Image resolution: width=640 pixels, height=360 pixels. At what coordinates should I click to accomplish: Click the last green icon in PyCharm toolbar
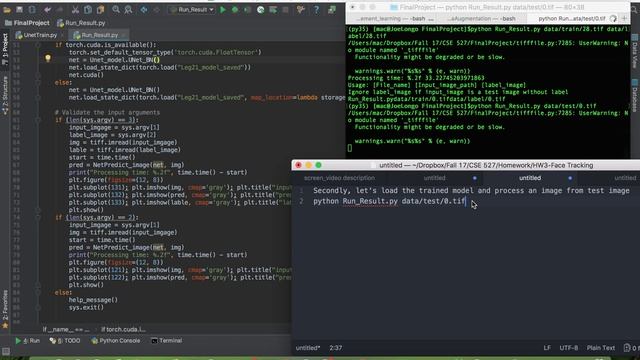click(331, 9)
